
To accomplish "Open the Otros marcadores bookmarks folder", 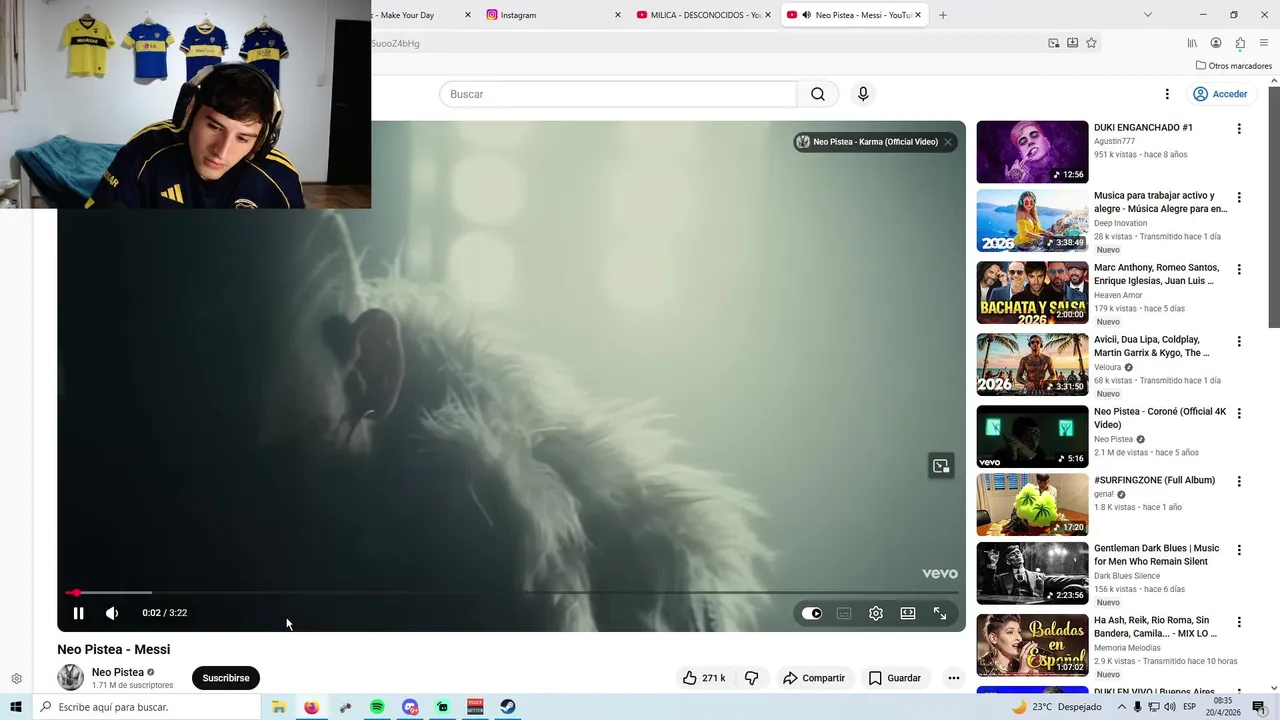I will coord(1234,66).
